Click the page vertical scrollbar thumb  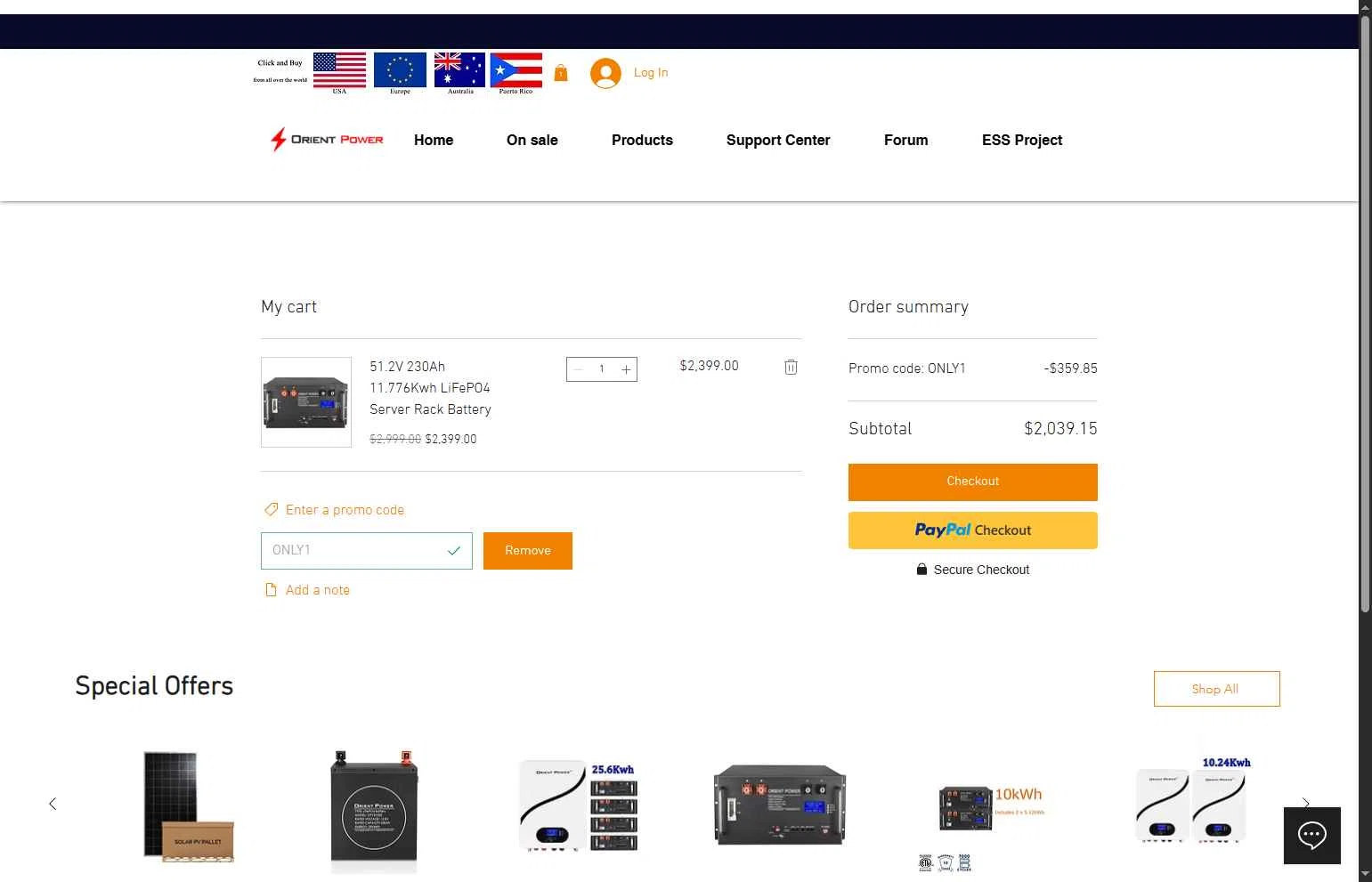tap(1365, 313)
